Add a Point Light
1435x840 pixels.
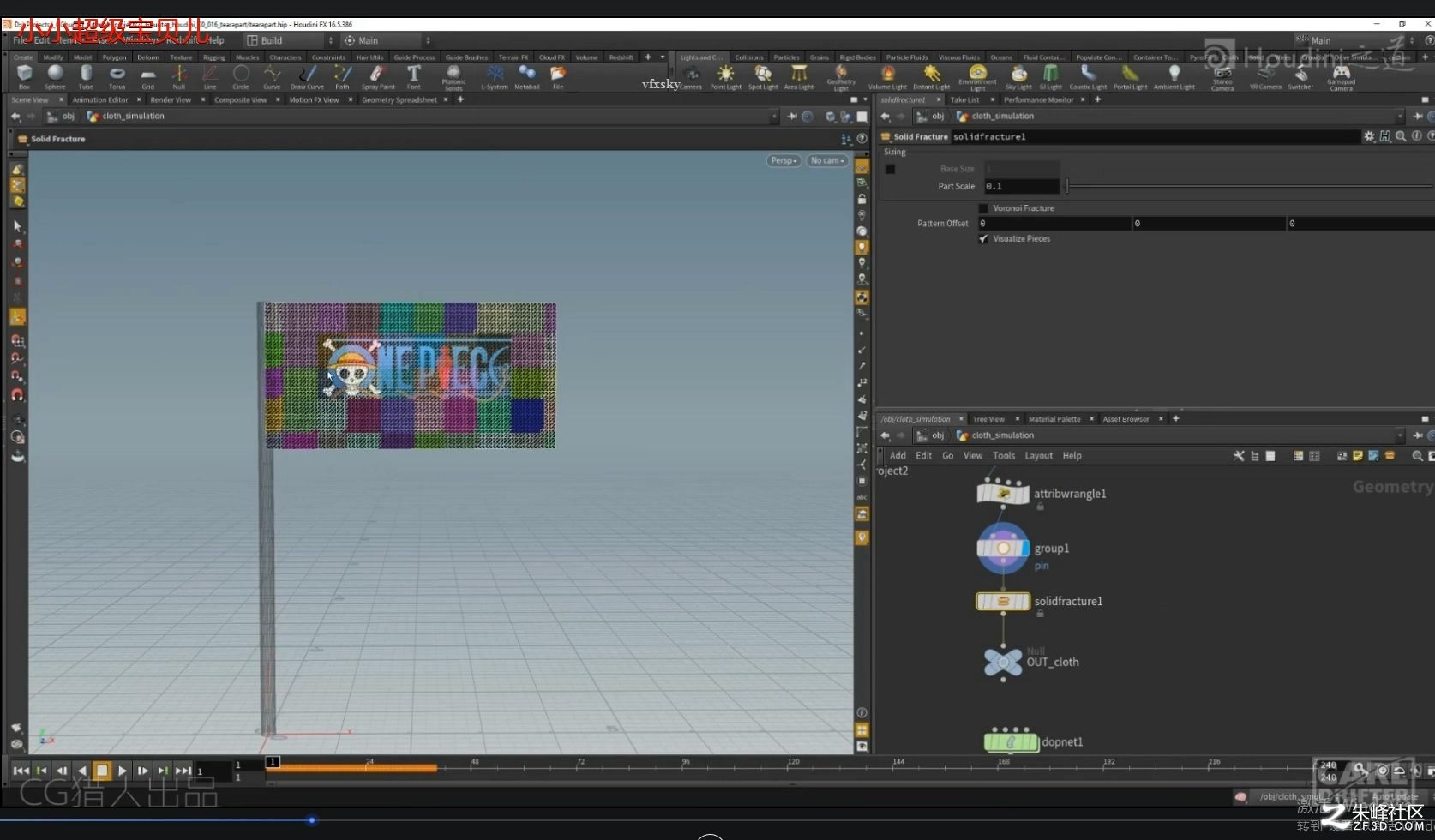coord(725,76)
